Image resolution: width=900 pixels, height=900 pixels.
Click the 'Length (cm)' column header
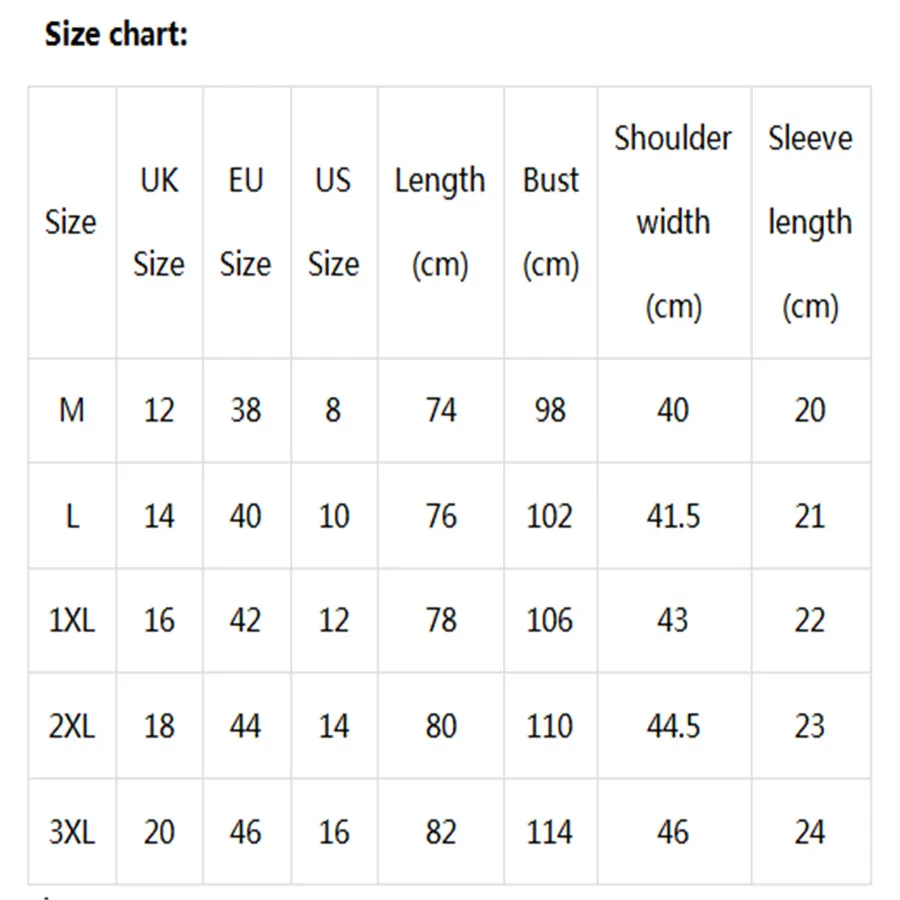point(440,222)
